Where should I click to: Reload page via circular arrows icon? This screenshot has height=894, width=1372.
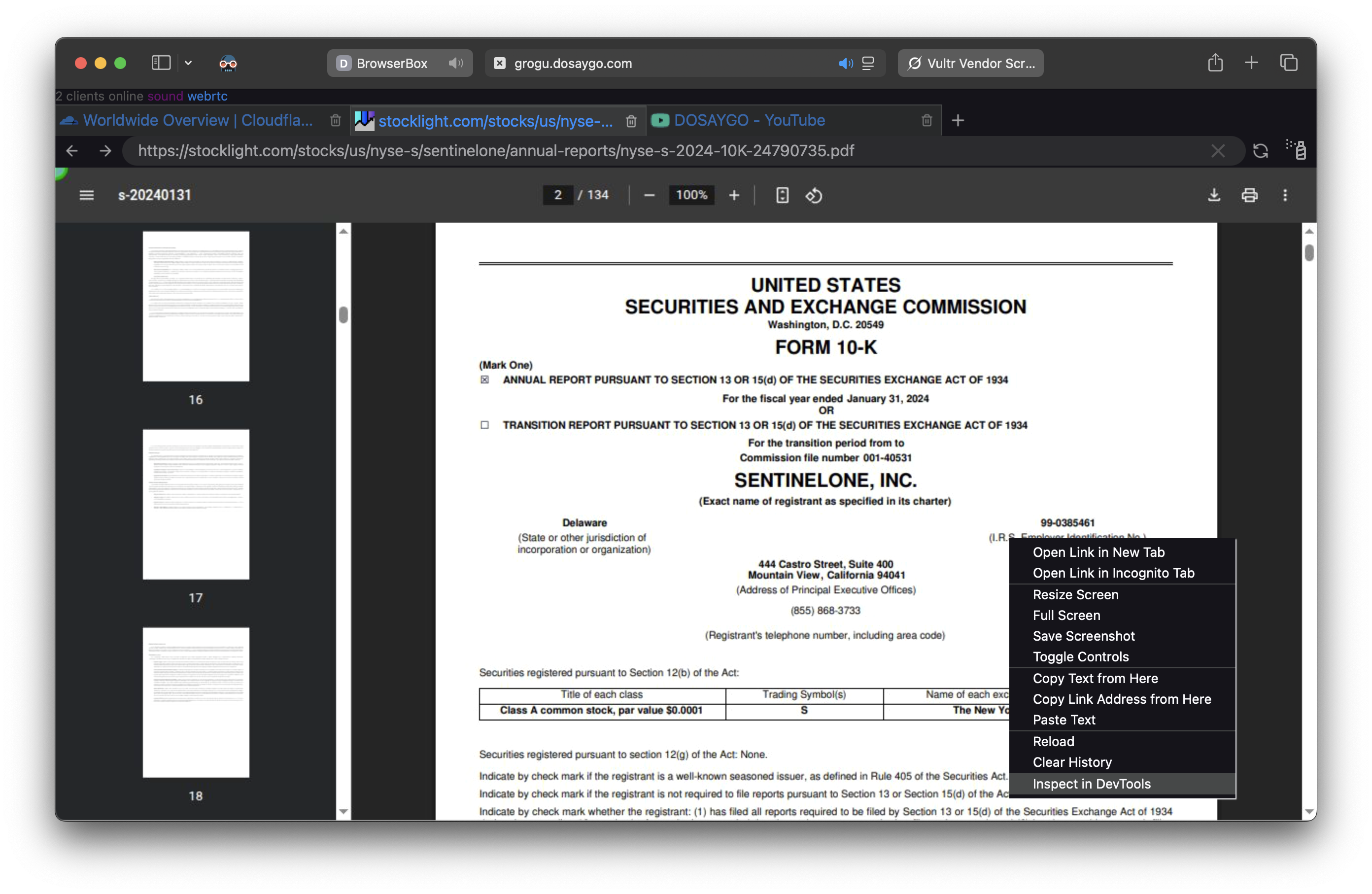click(1261, 151)
